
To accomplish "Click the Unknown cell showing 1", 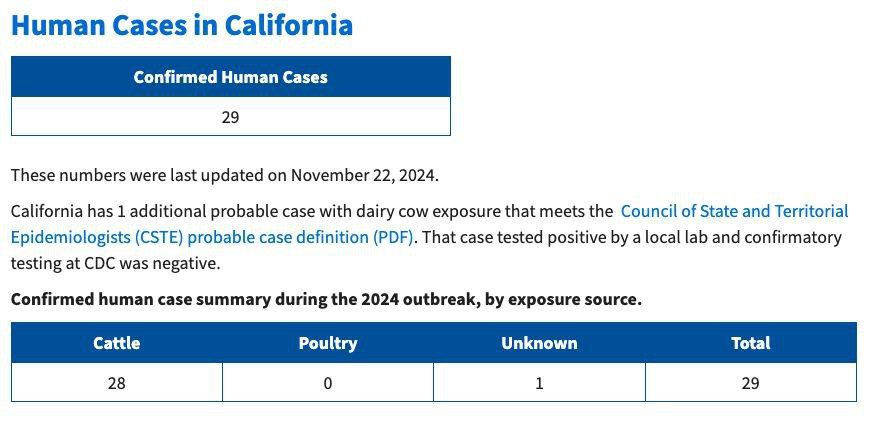I will point(539,383).
